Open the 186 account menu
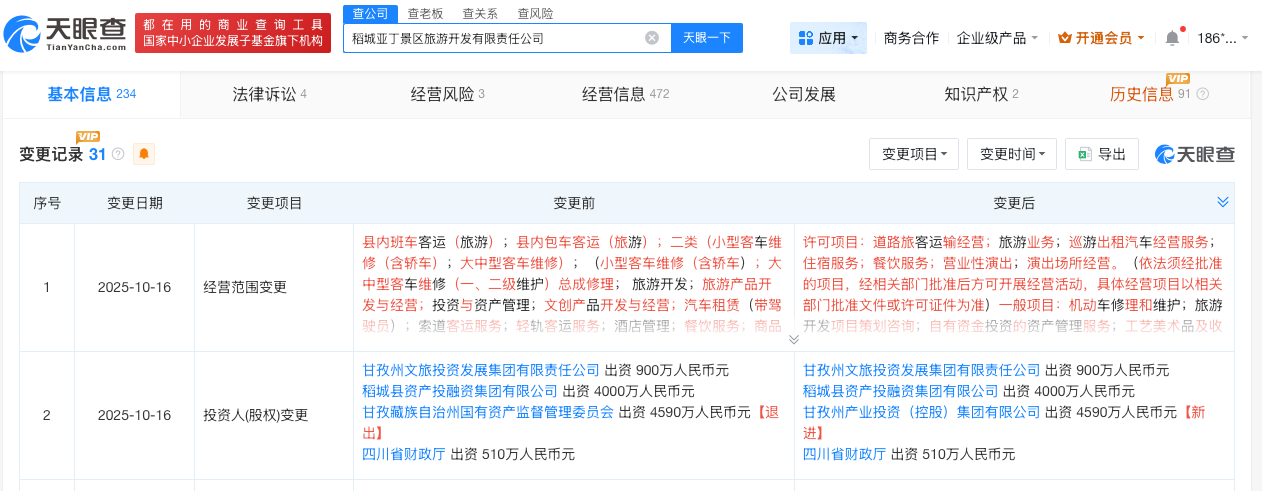The height and width of the screenshot is (491, 1262). (1224, 38)
